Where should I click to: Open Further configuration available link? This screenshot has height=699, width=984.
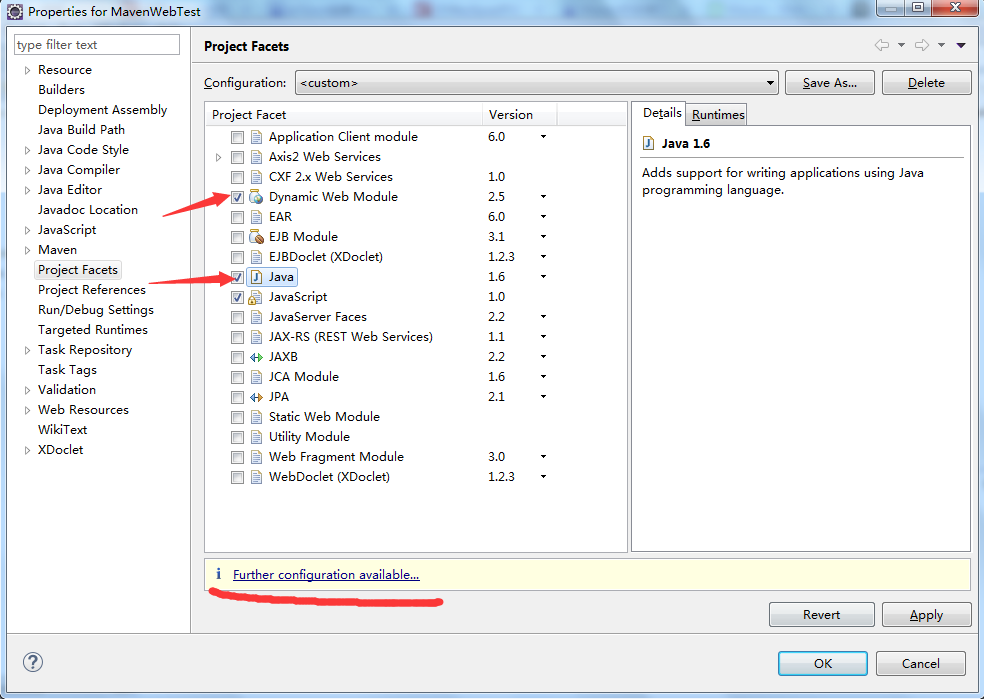coord(326,575)
